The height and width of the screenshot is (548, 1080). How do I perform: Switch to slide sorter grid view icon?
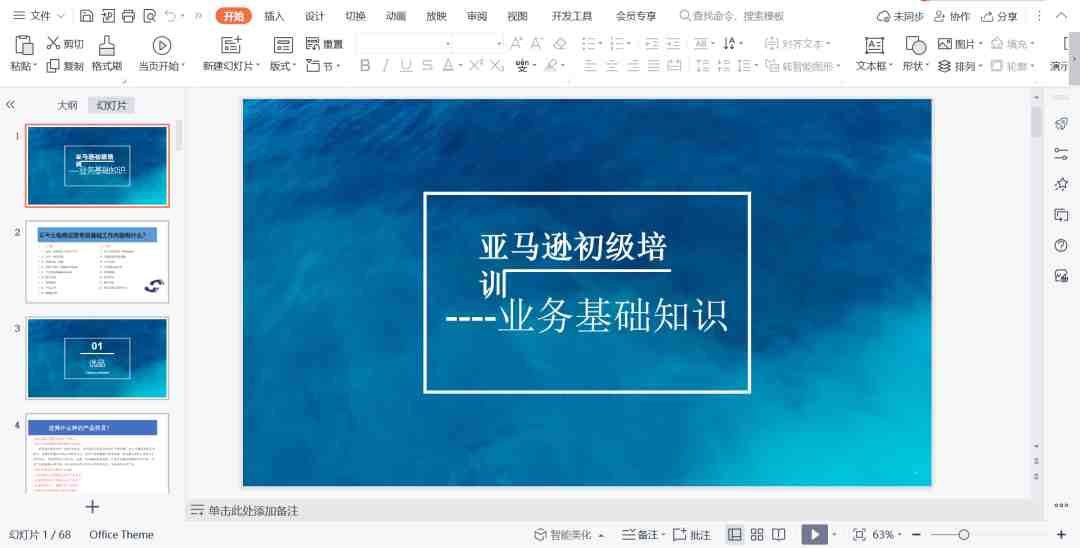pos(757,534)
